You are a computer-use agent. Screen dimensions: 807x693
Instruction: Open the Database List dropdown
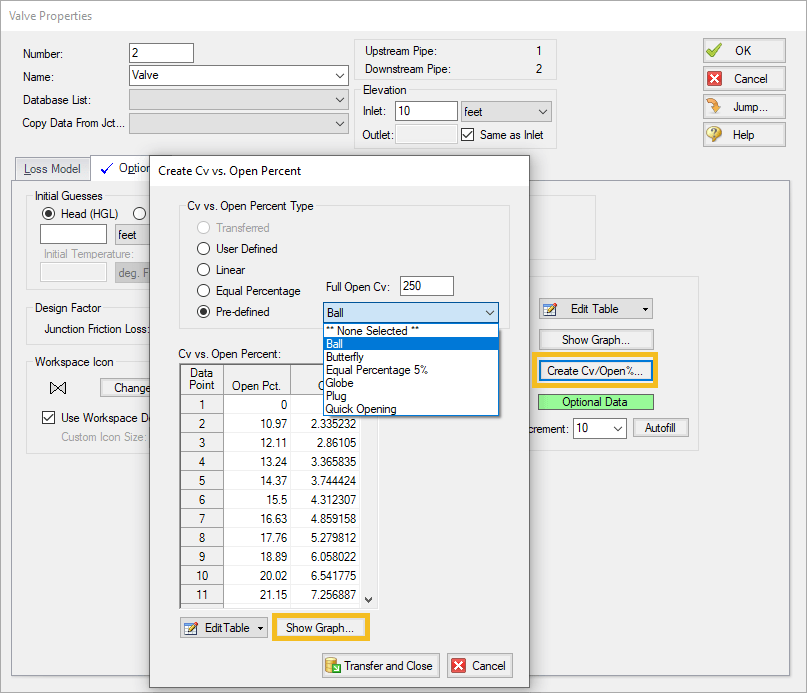point(340,100)
